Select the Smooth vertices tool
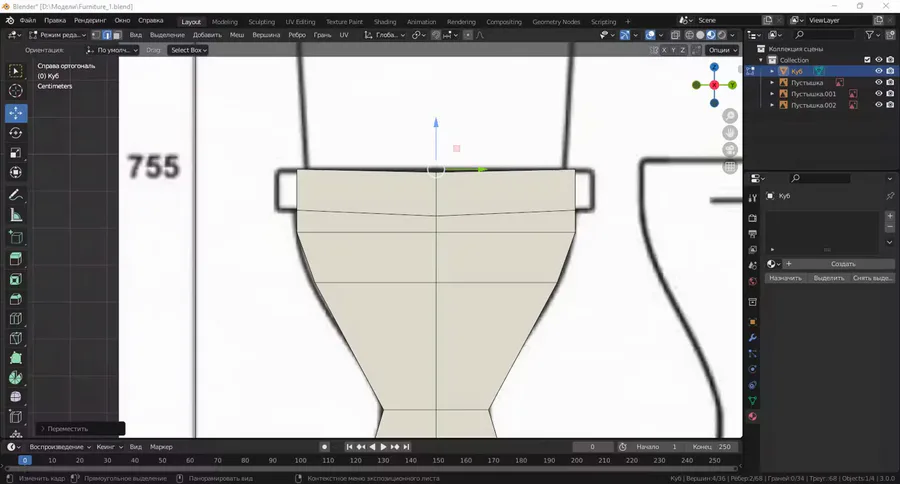 (15, 397)
